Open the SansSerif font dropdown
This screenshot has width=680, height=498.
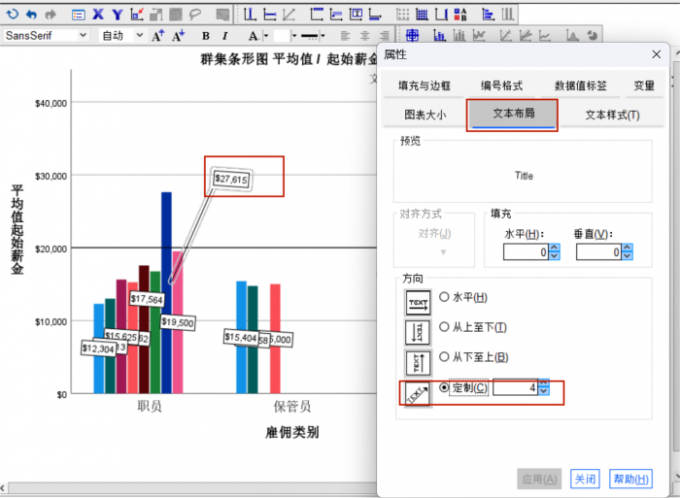(83, 35)
